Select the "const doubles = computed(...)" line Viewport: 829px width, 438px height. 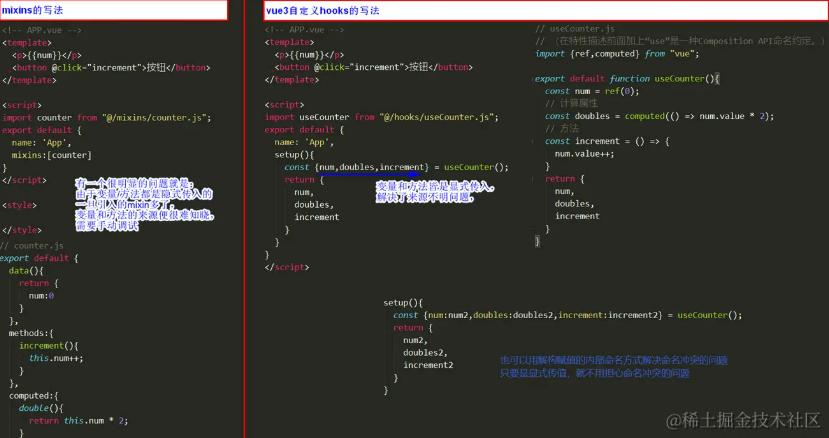point(659,116)
